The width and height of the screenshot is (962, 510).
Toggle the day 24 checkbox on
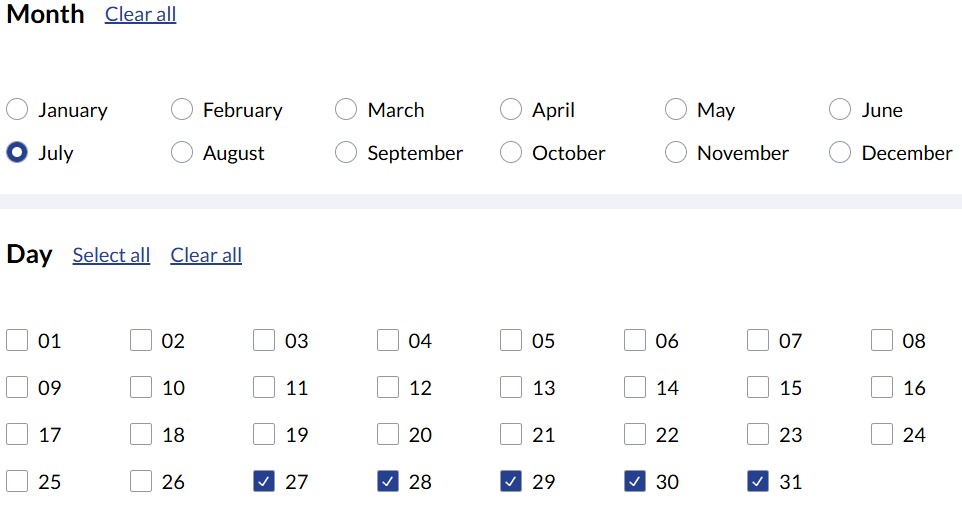(881, 435)
